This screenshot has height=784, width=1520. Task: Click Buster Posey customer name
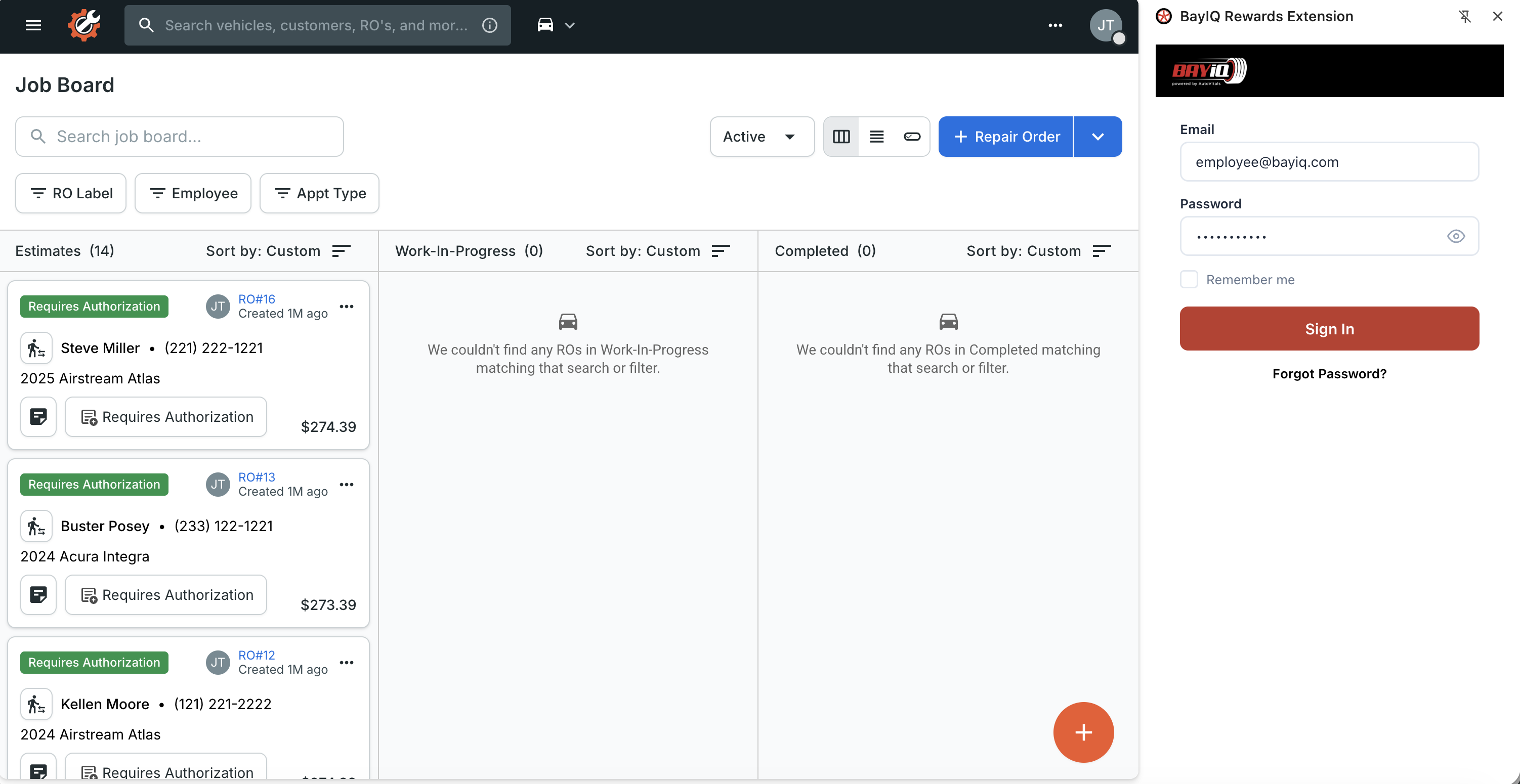point(105,526)
